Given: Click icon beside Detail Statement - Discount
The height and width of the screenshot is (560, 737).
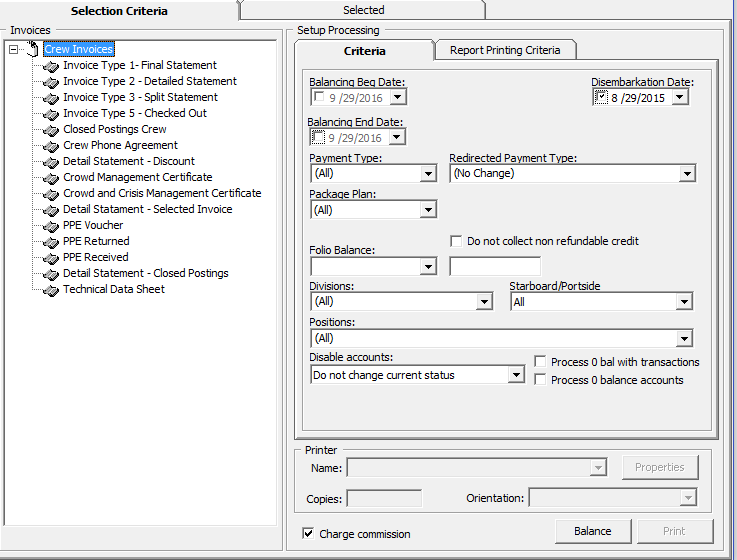Looking at the screenshot, I should click(x=51, y=162).
